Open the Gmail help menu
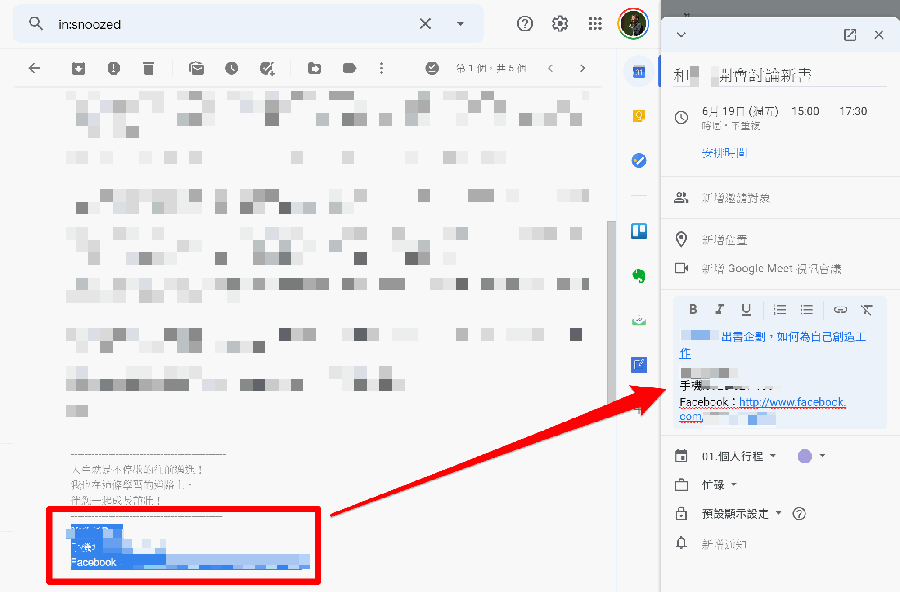The height and width of the screenshot is (592, 900). (525, 24)
